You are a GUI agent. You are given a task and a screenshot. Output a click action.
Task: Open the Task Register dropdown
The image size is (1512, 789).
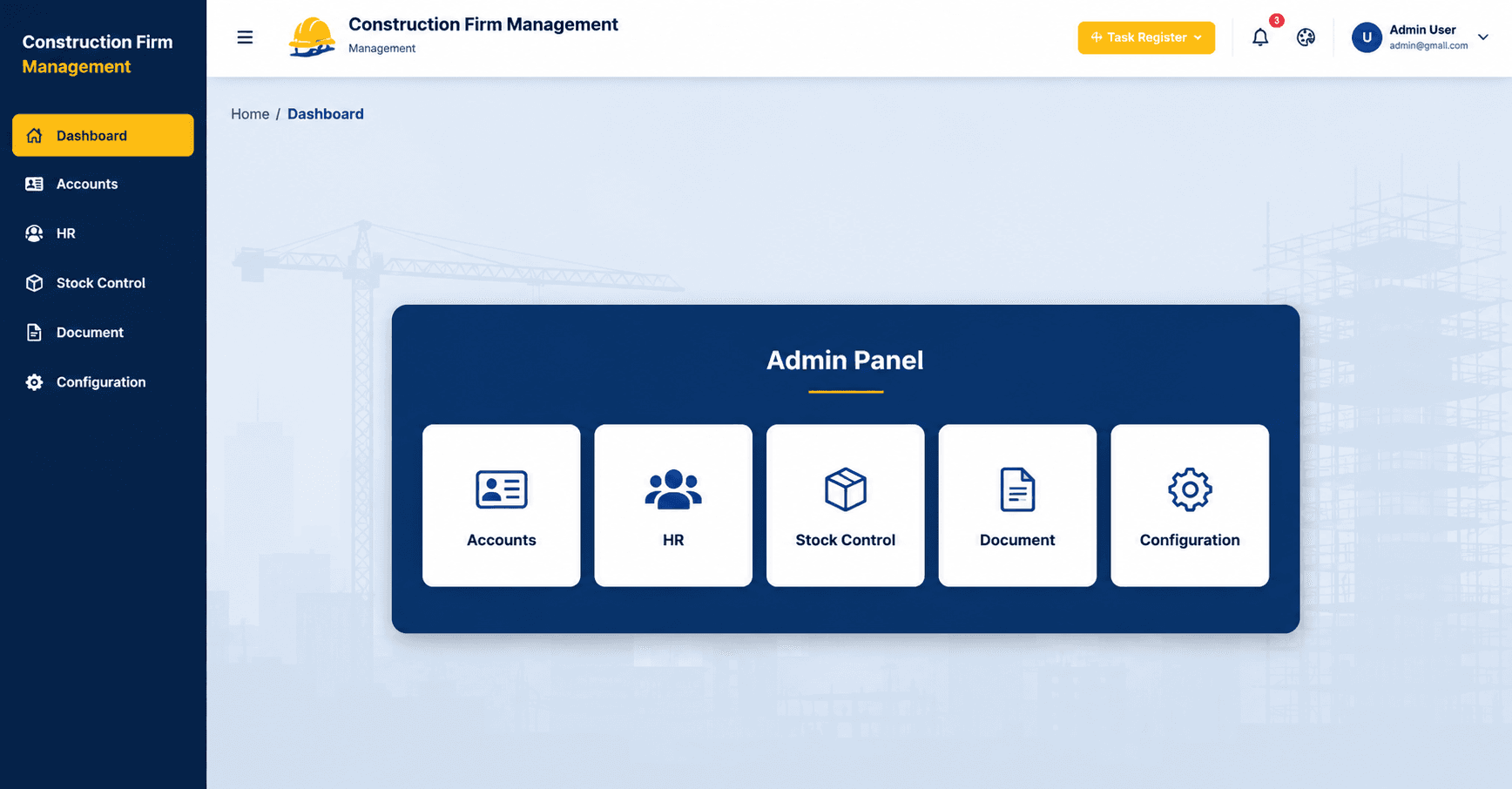coord(1146,37)
